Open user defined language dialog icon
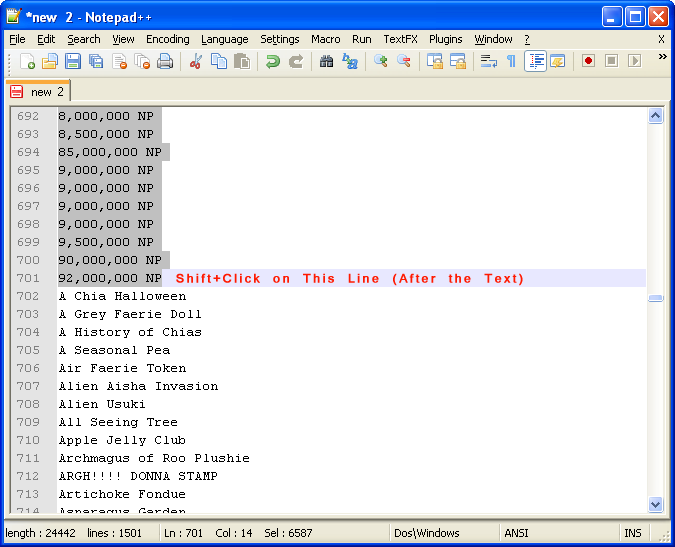Viewport: 675px width, 547px height. pos(558,61)
